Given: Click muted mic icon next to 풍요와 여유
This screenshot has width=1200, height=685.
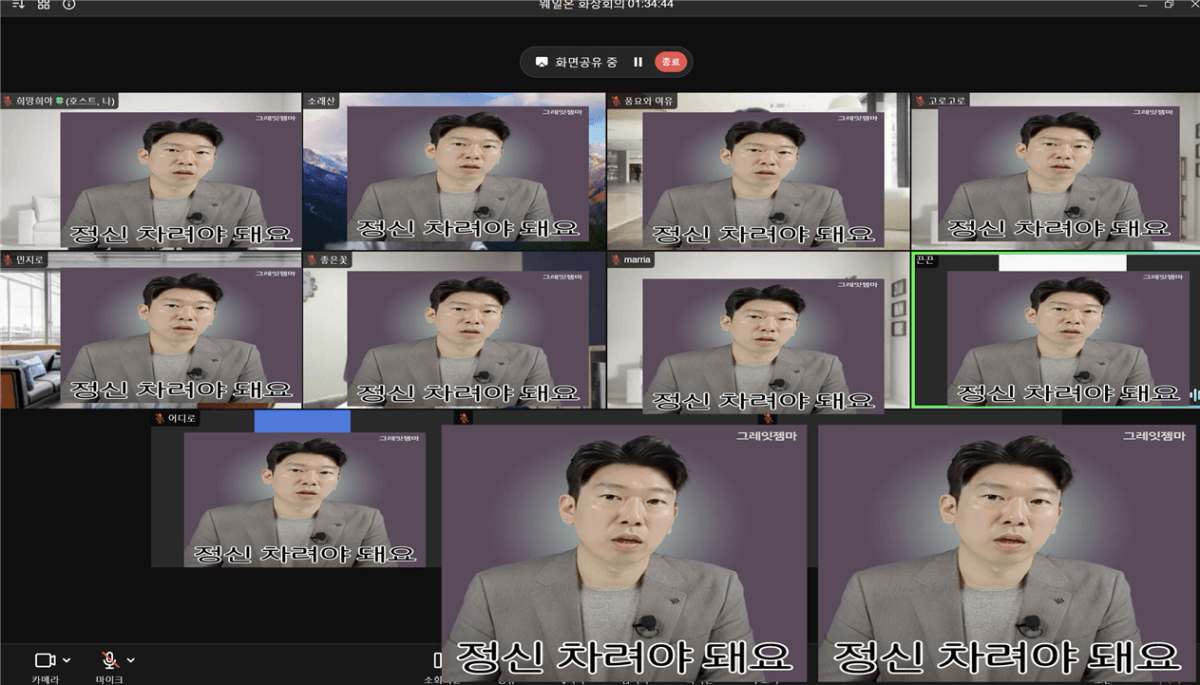Looking at the screenshot, I should [616, 100].
